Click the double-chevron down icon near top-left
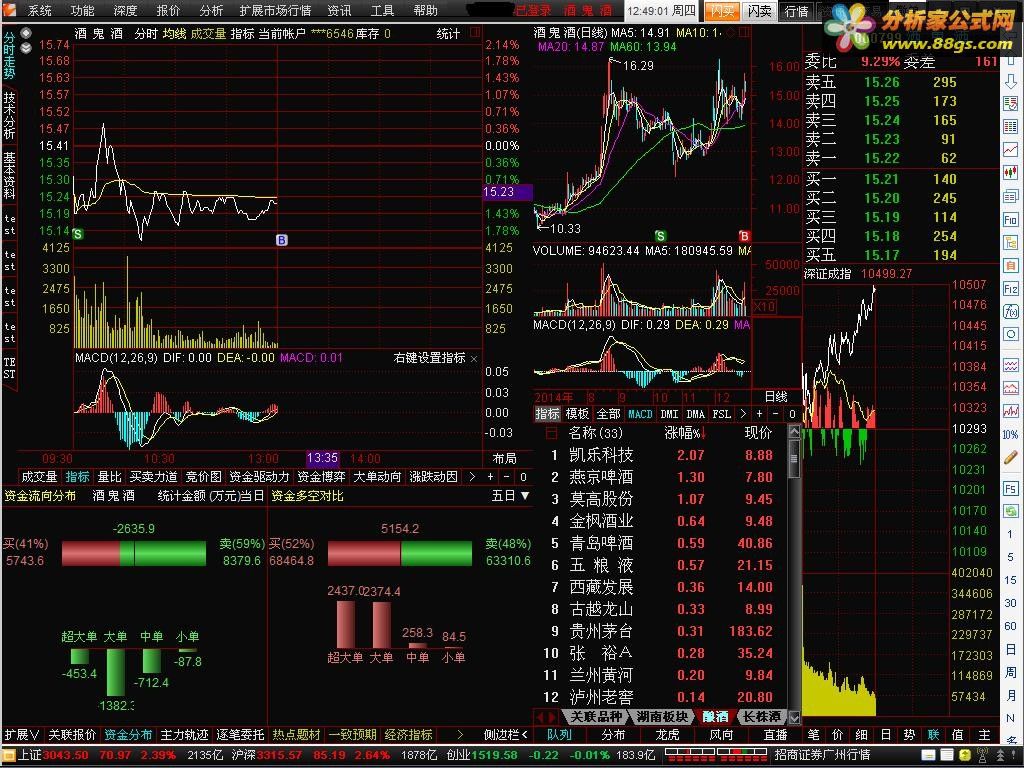 [x=25, y=48]
